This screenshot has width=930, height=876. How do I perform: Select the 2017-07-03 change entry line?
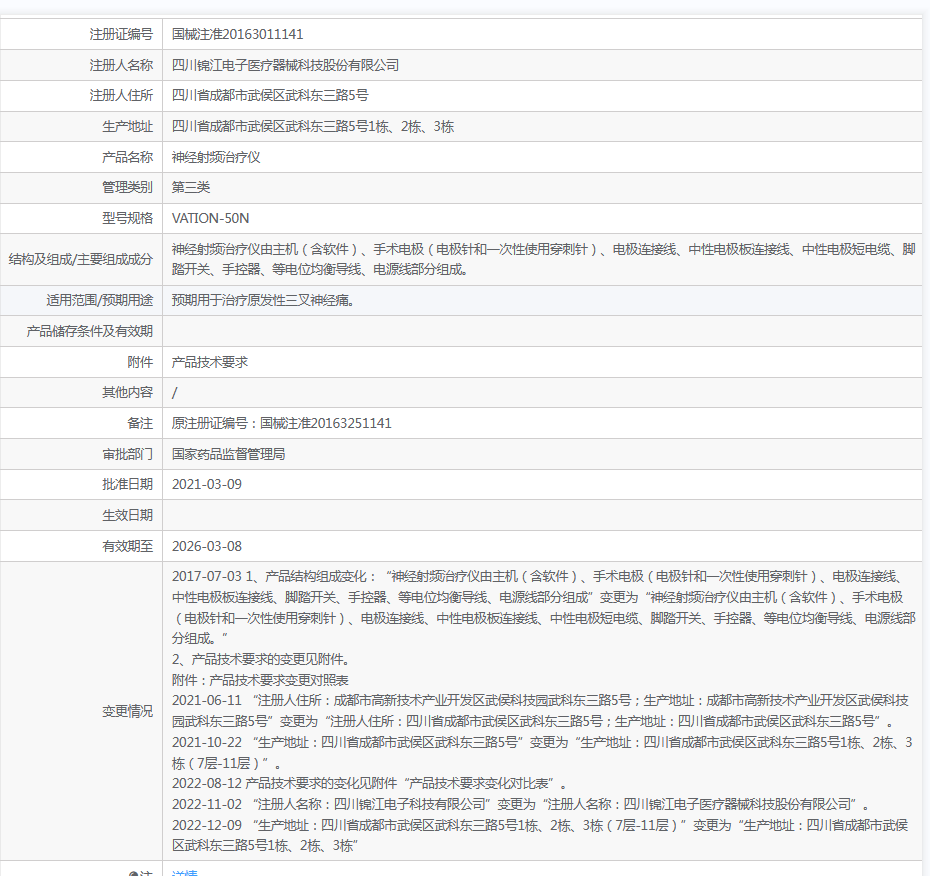[543, 607]
